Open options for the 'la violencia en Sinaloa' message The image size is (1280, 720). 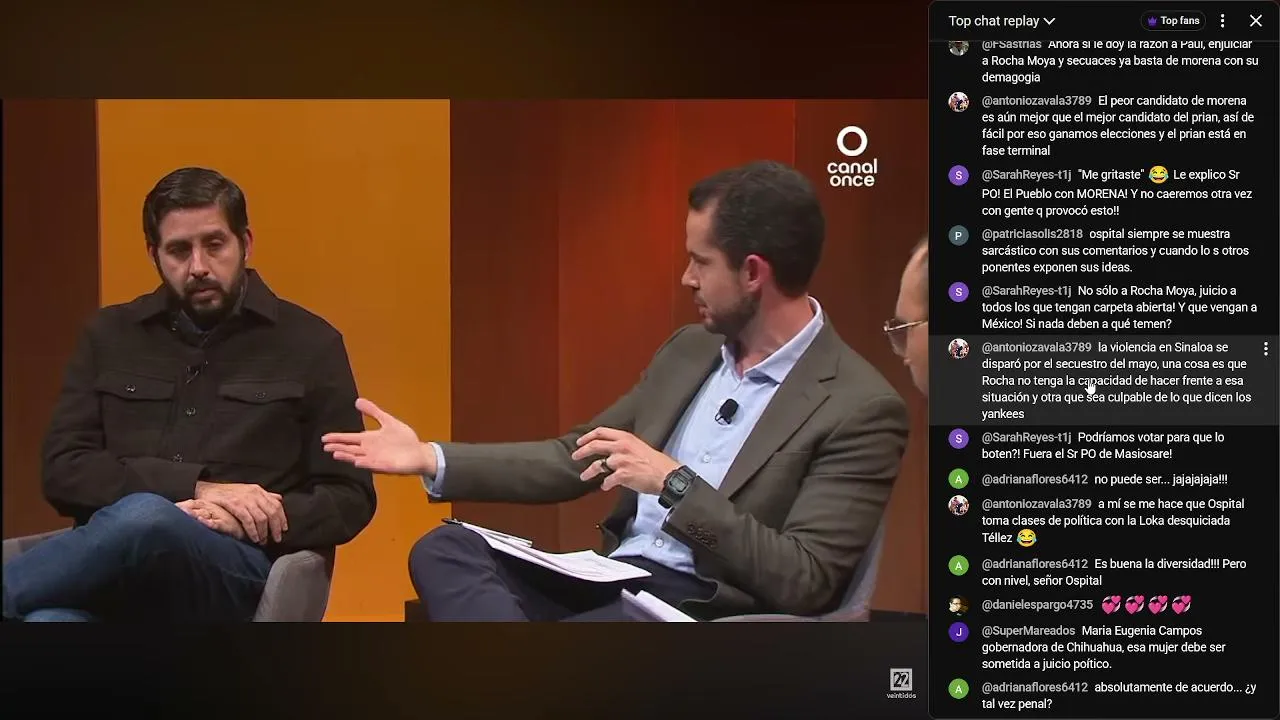point(1266,349)
